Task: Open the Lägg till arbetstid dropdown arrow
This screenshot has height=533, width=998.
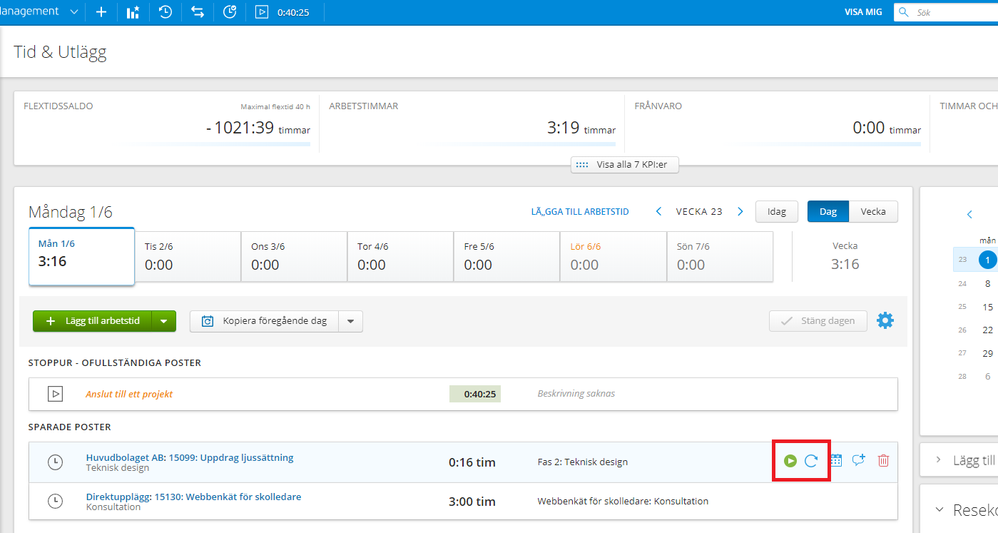Action: point(165,321)
